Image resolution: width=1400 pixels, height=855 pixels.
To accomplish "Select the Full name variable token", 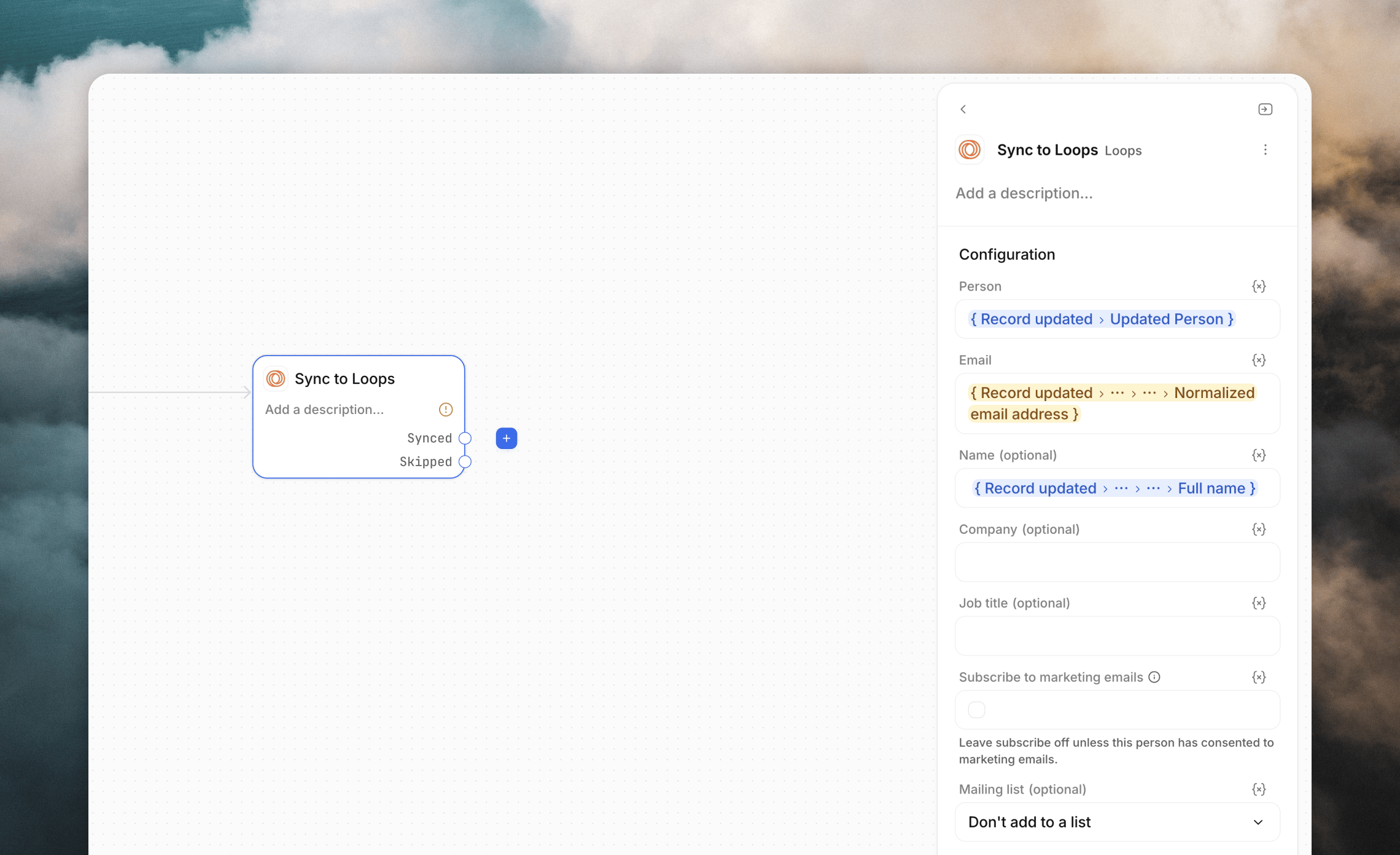I will [1114, 488].
